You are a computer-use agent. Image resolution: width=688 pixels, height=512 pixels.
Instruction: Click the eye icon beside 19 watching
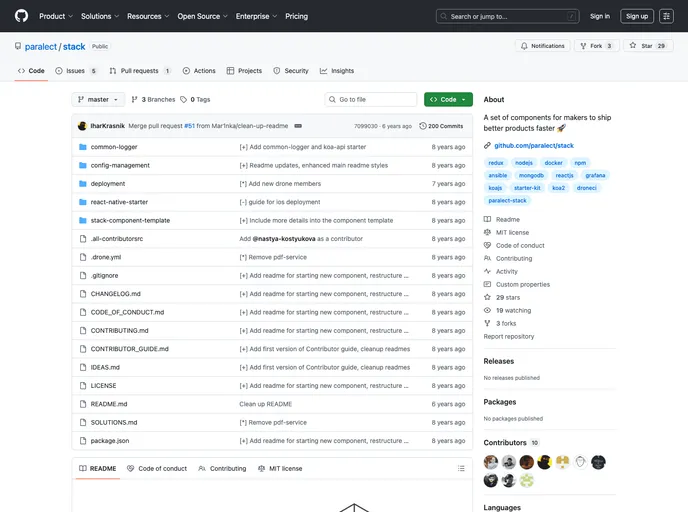point(487,310)
